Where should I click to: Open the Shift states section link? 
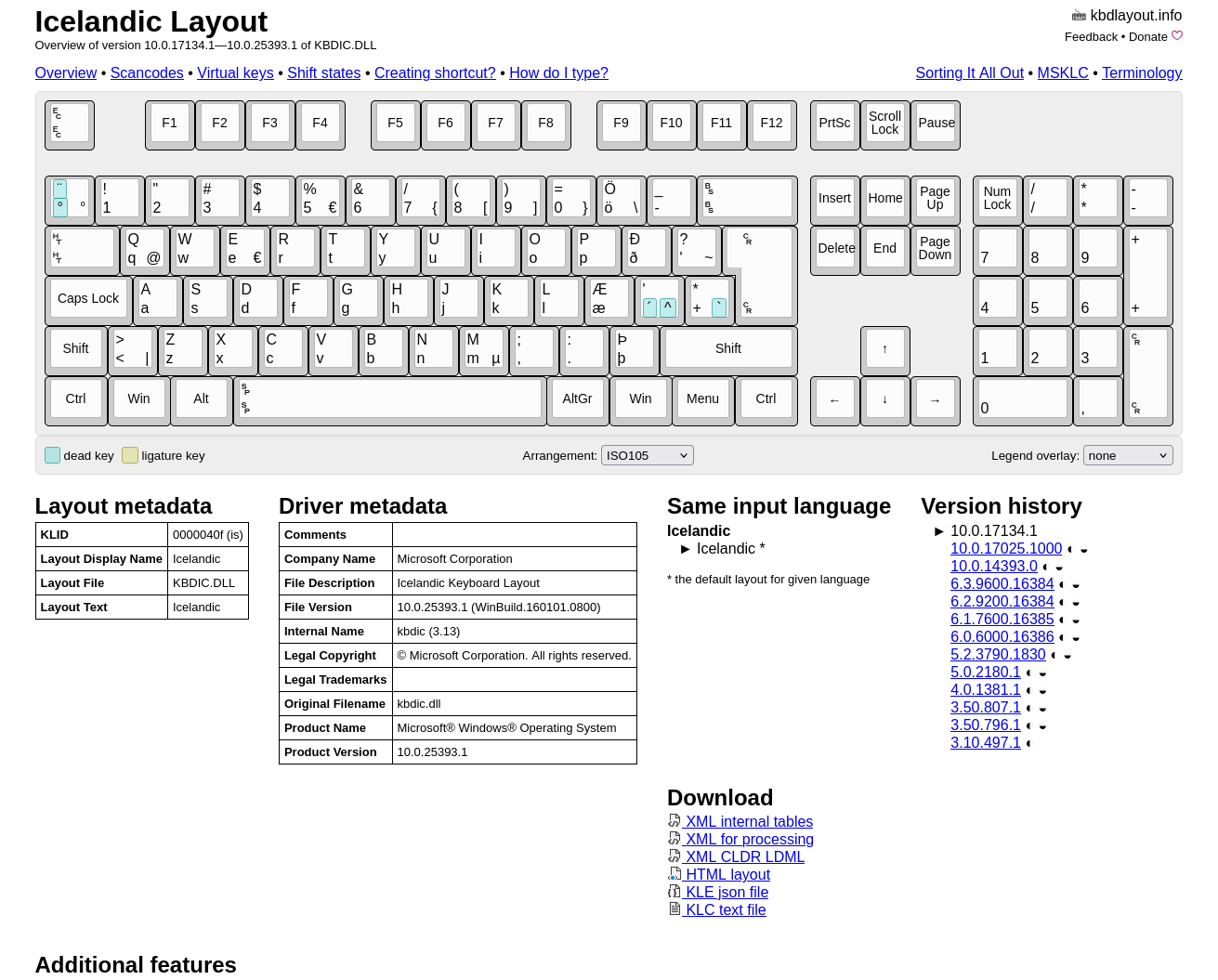tap(324, 73)
